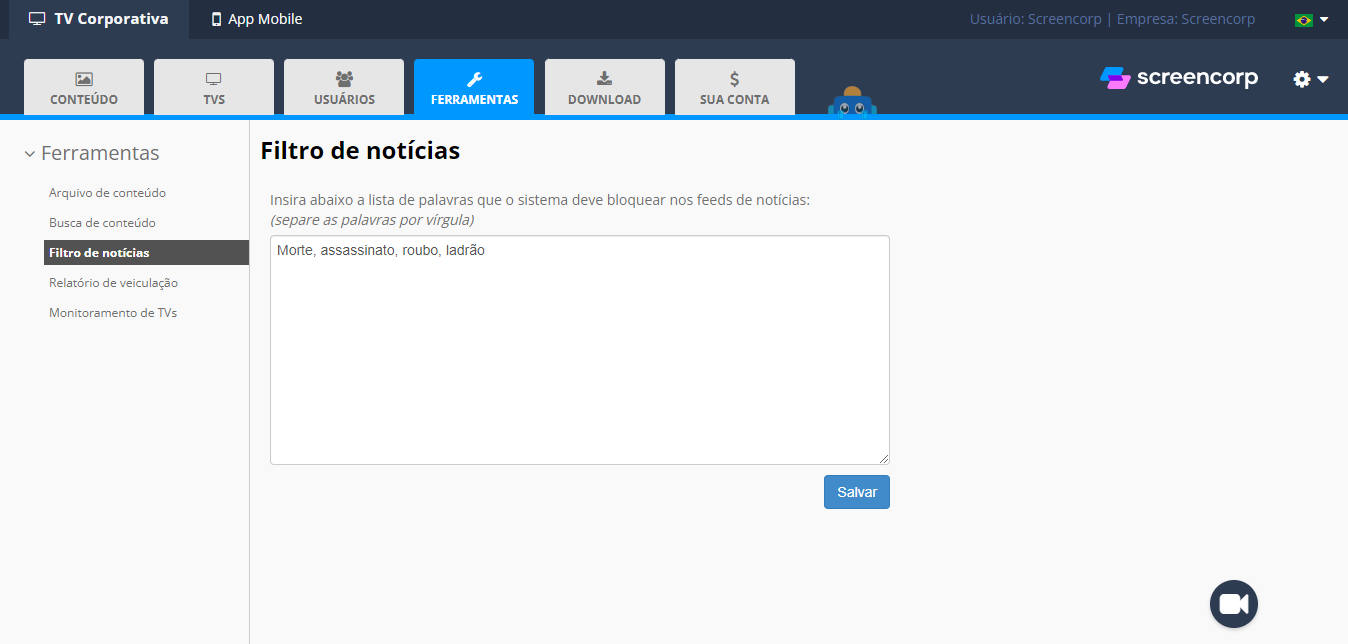This screenshot has height=644, width=1348.
Task: Open the settings gear dropdown
Action: pos(1310,79)
